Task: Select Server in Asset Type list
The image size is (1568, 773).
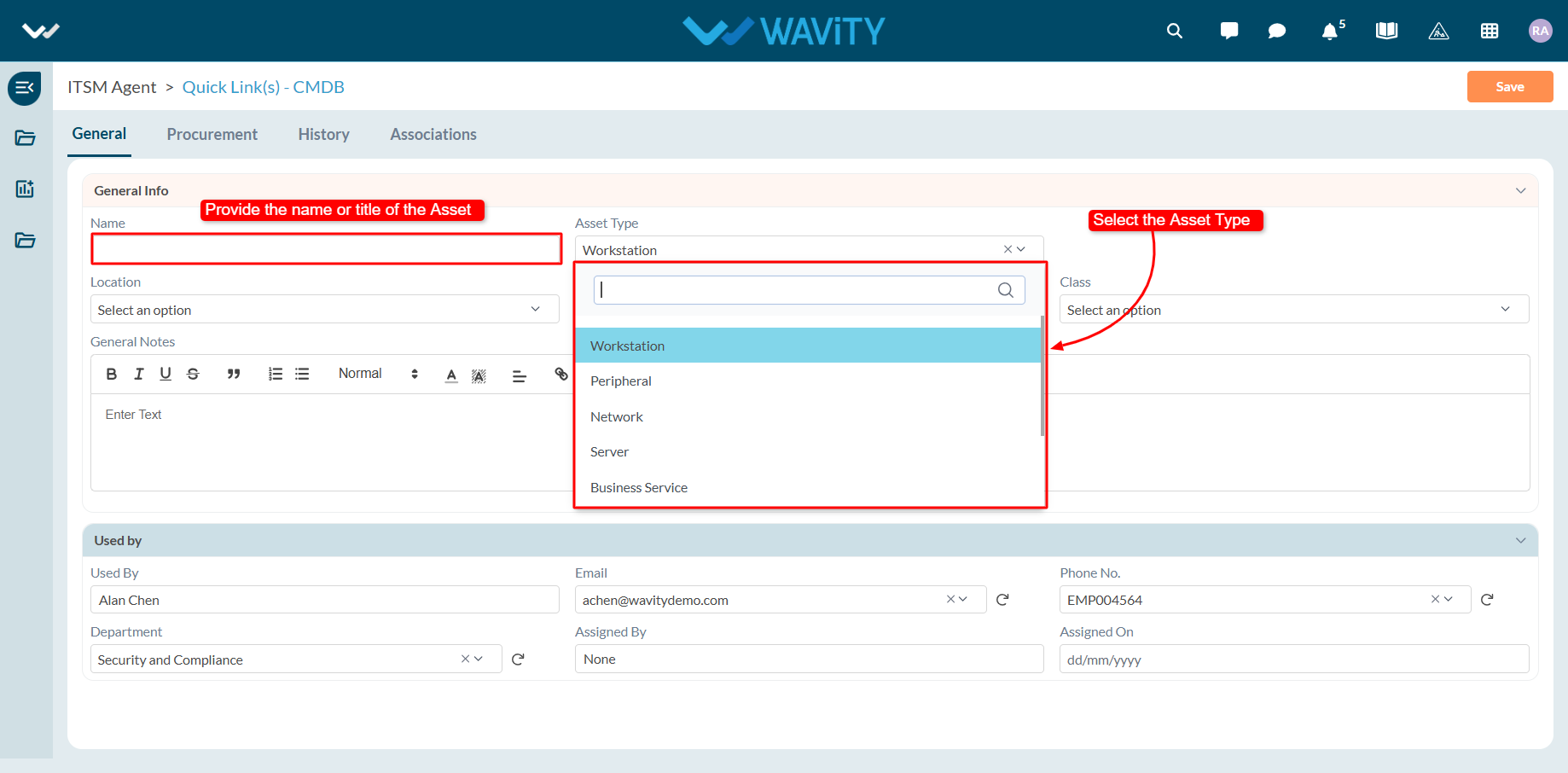Action: point(808,451)
